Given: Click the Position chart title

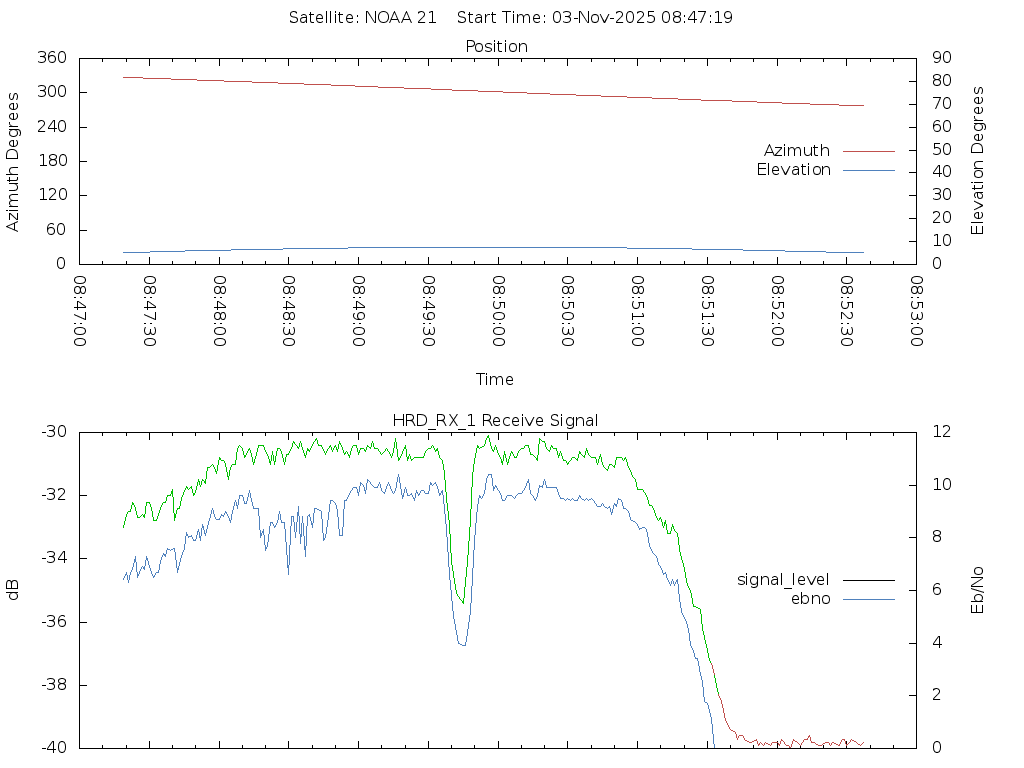Looking at the screenshot, I should pos(497,46).
